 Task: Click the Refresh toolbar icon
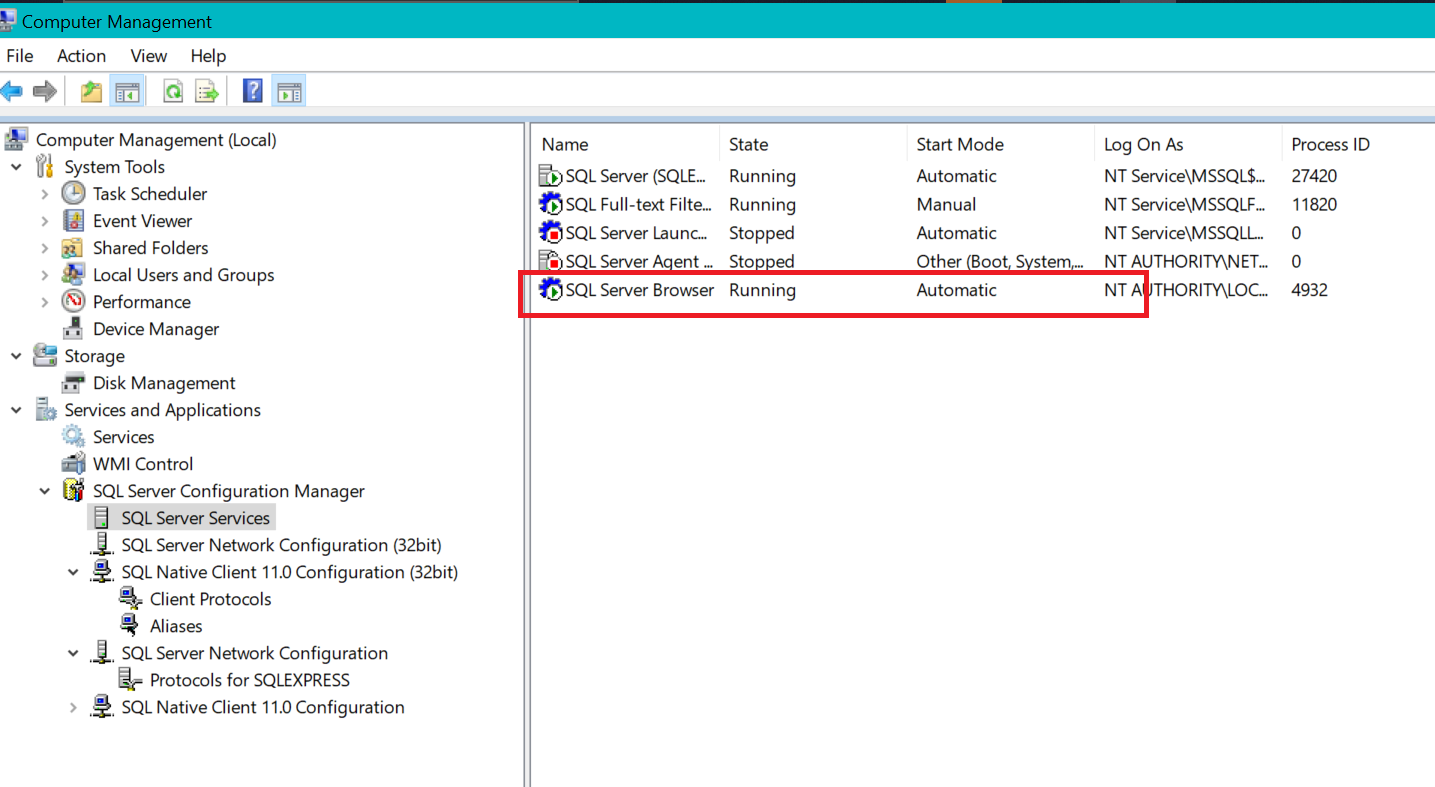click(173, 92)
